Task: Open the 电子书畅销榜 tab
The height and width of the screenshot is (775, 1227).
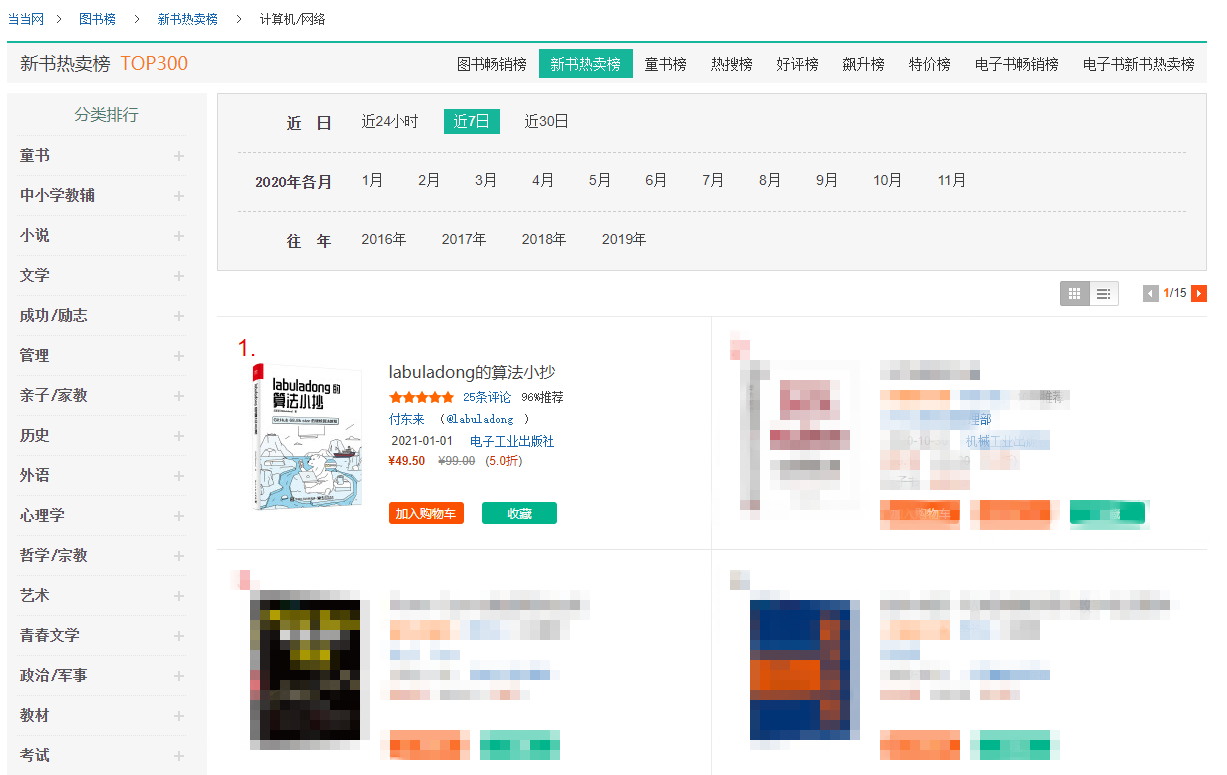Action: (x=1017, y=64)
